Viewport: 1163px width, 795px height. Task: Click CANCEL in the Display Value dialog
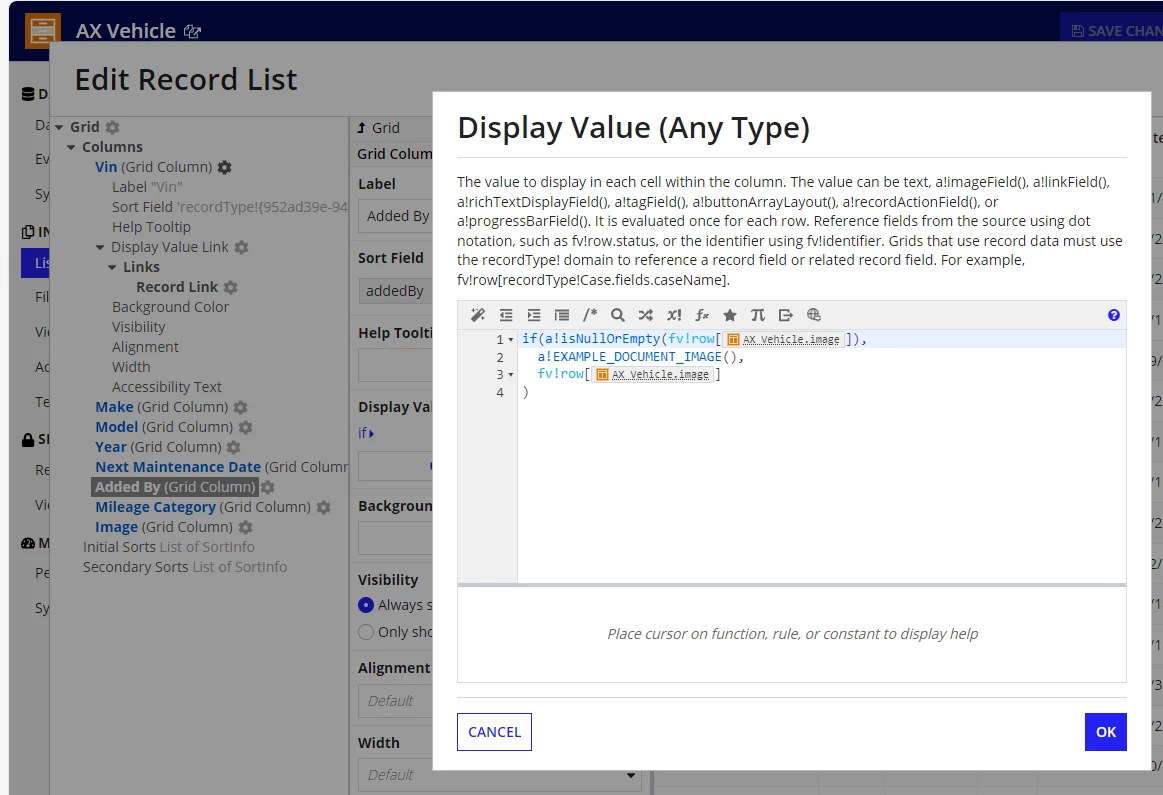[x=494, y=732]
